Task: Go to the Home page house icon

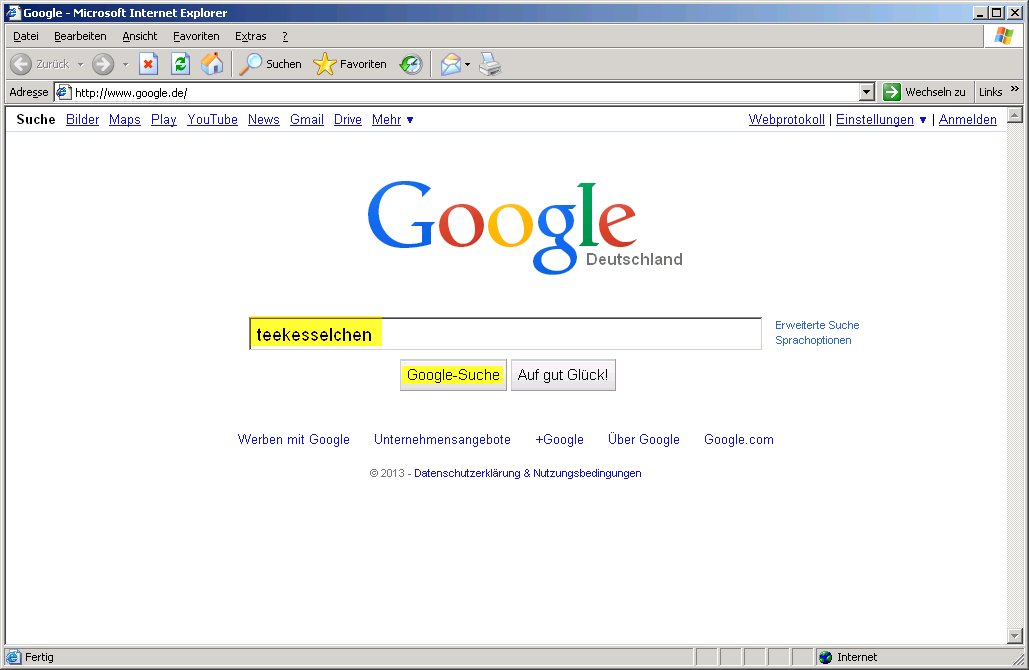Action: pos(211,64)
